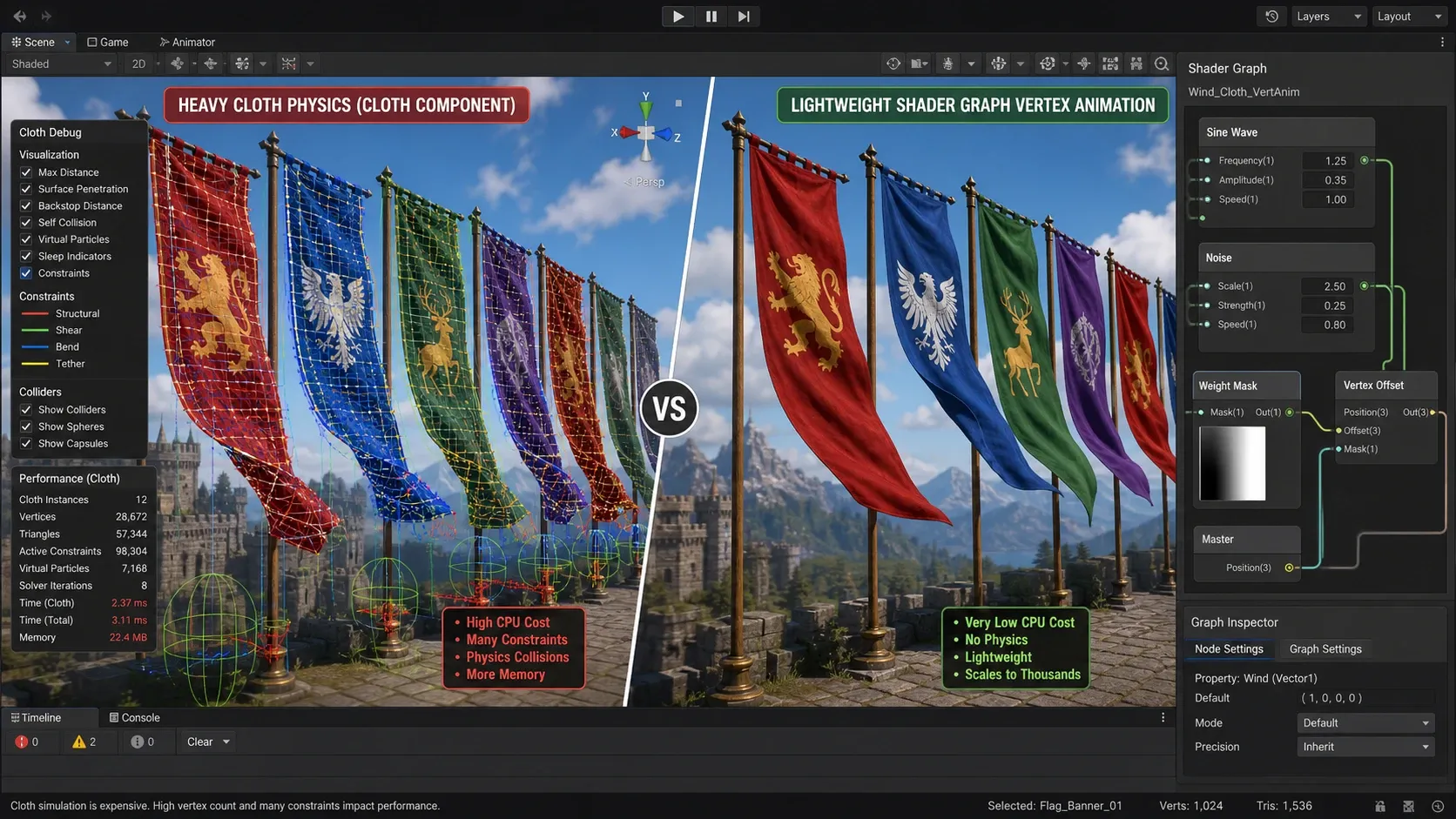Toggle the Constraints checkbox
Image resolution: width=1456 pixels, height=819 pixels.
pos(26,273)
